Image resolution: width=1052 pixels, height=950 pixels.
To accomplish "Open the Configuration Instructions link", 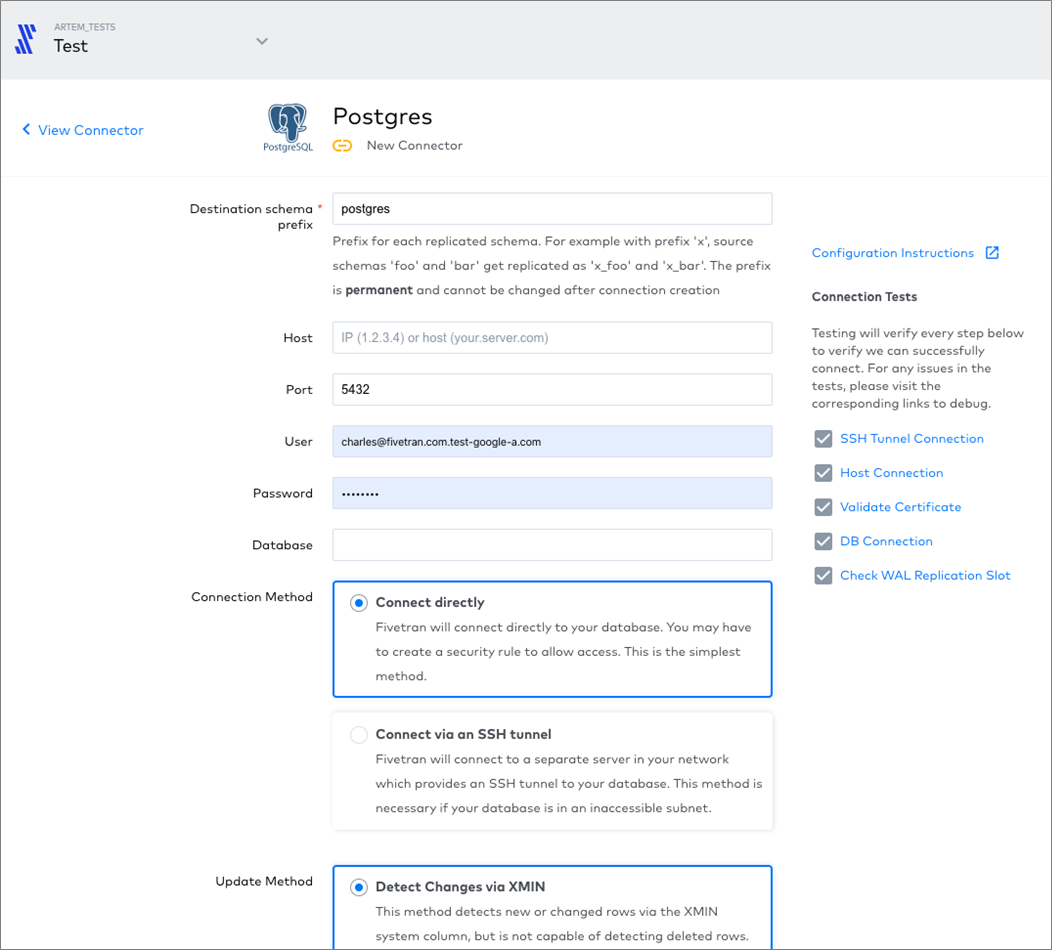I will (x=892, y=253).
